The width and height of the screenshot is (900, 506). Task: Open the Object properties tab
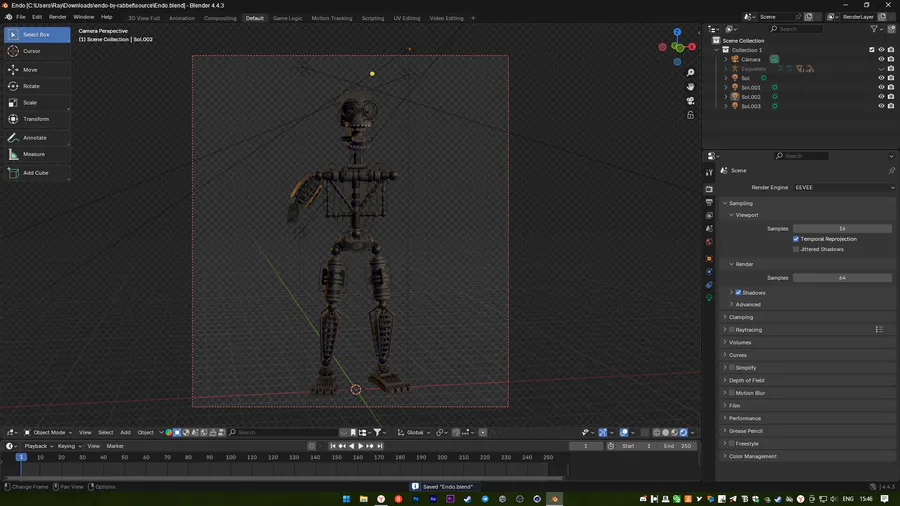(x=709, y=258)
